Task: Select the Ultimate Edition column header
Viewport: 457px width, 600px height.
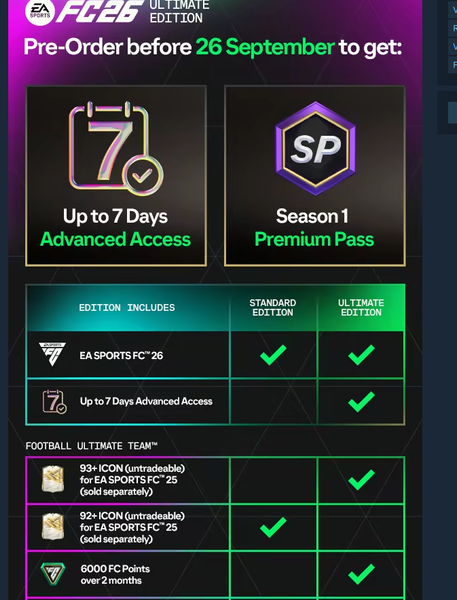Action: click(x=361, y=308)
